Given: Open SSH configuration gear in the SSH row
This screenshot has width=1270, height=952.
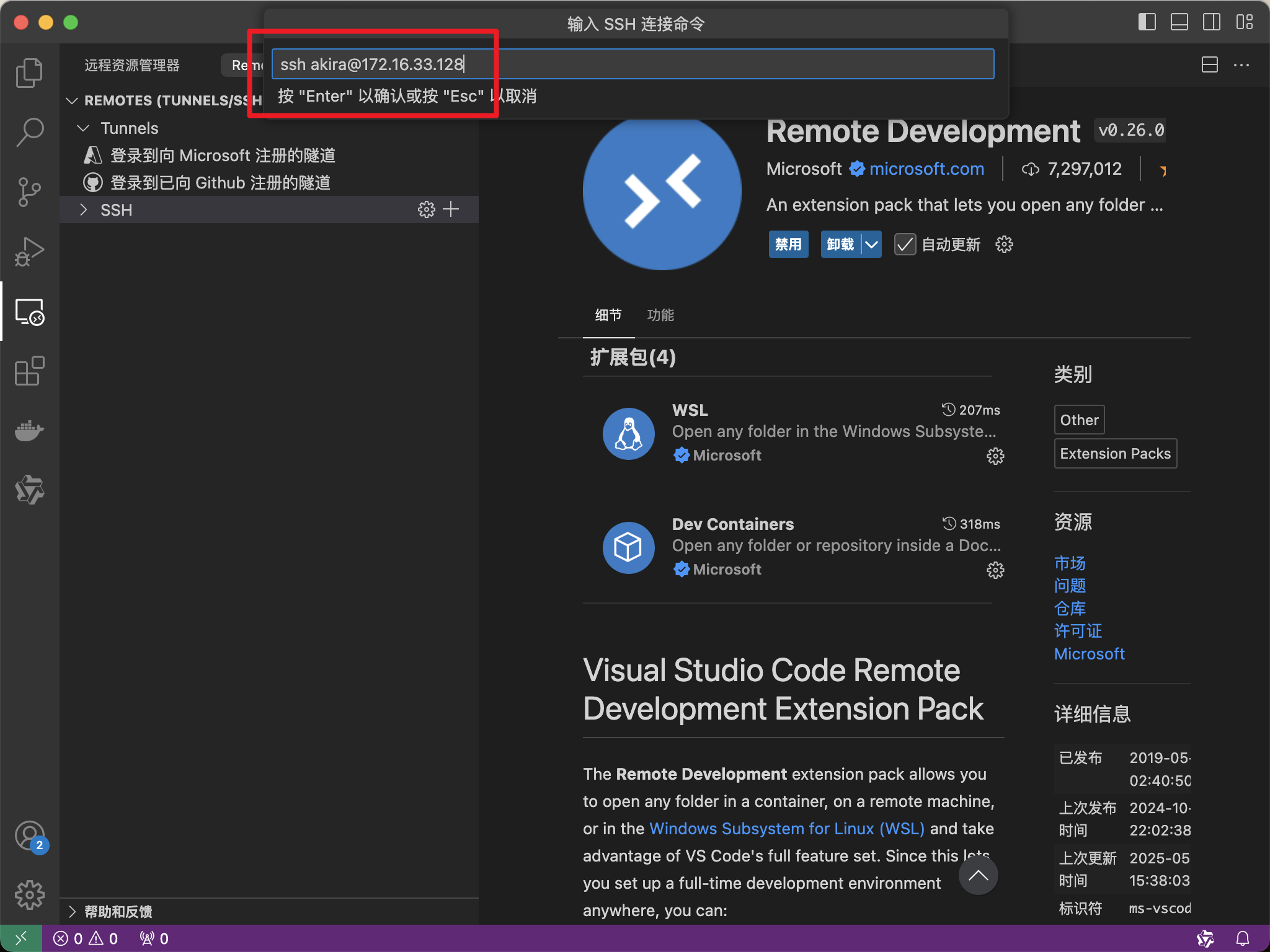Looking at the screenshot, I should pyautogui.click(x=426, y=209).
